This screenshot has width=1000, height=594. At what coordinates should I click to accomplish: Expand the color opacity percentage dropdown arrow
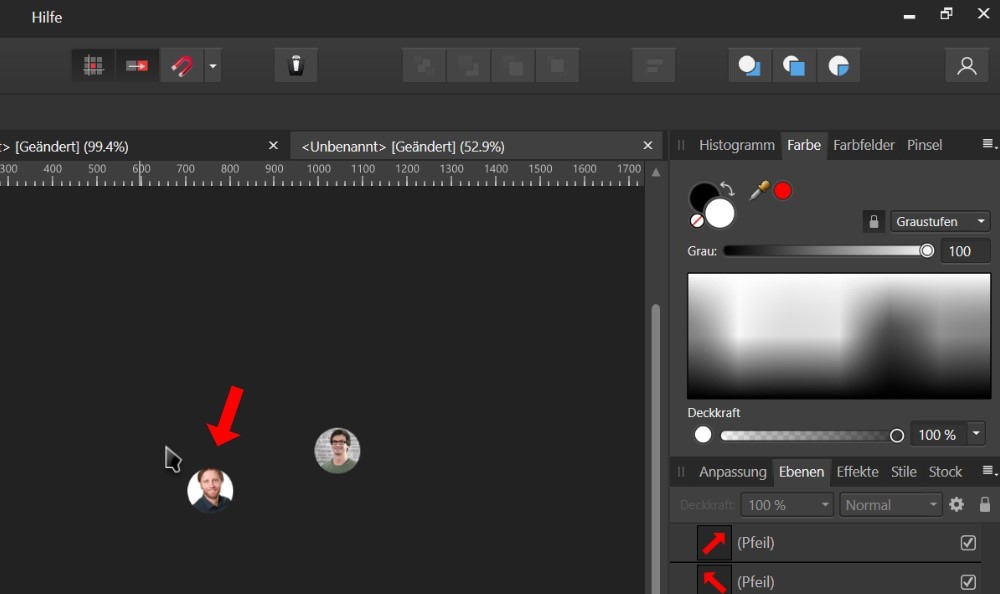tap(976, 434)
